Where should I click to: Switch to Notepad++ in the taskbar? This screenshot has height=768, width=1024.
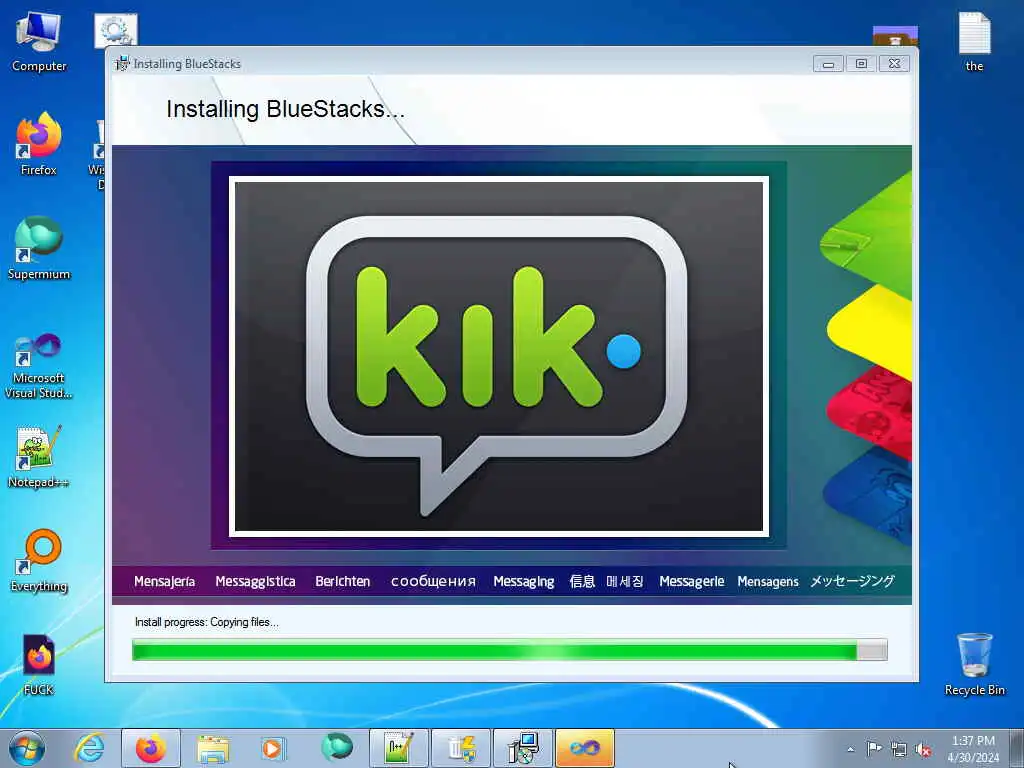click(399, 748)
